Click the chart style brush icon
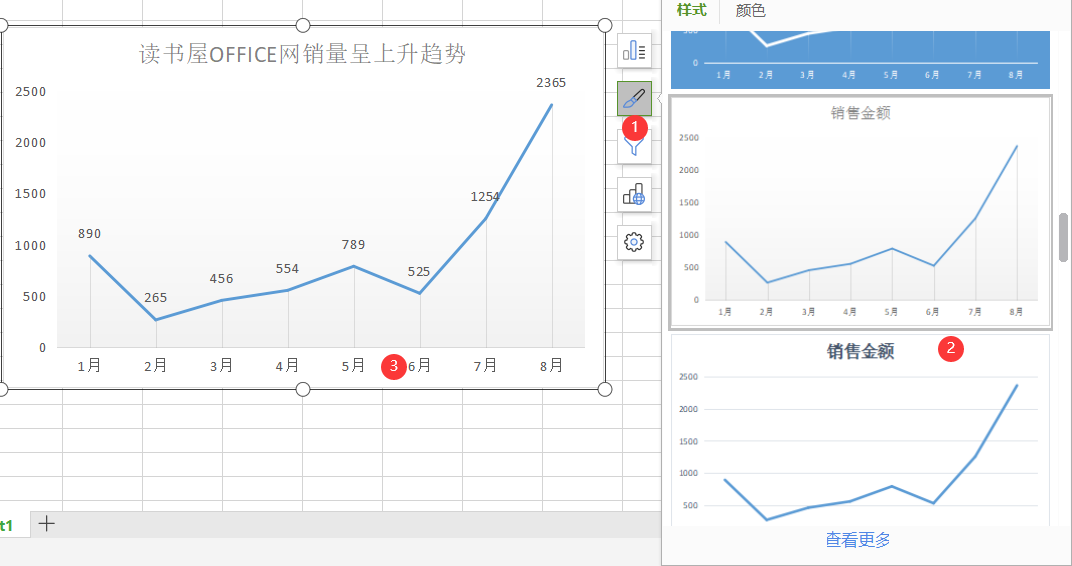 pyautogui.click(x=634, y=98)
